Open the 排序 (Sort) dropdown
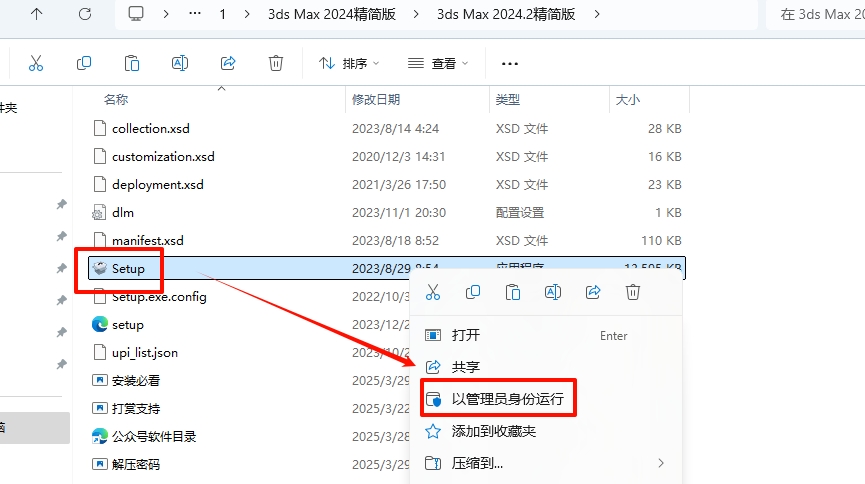This screenshot has height=484, width=865. pos(349,63)
